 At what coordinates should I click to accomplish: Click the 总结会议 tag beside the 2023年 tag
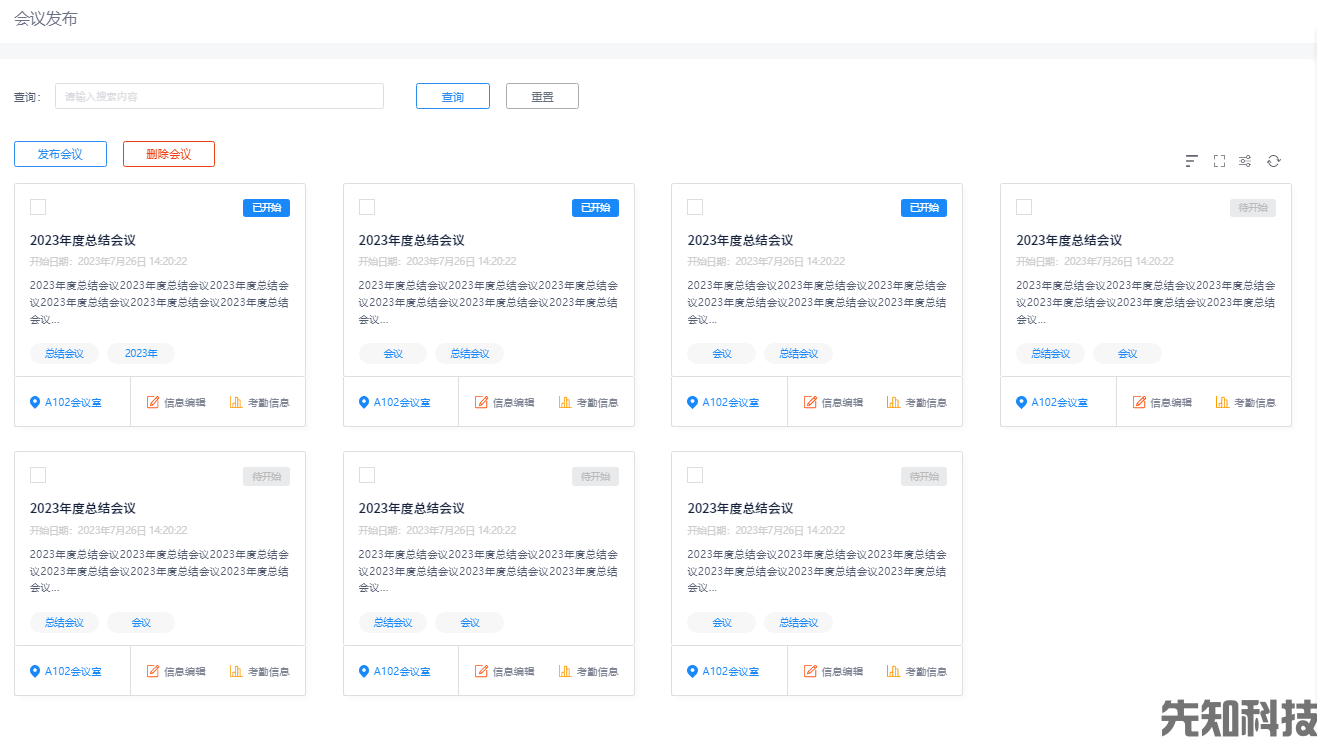[64, 353]
